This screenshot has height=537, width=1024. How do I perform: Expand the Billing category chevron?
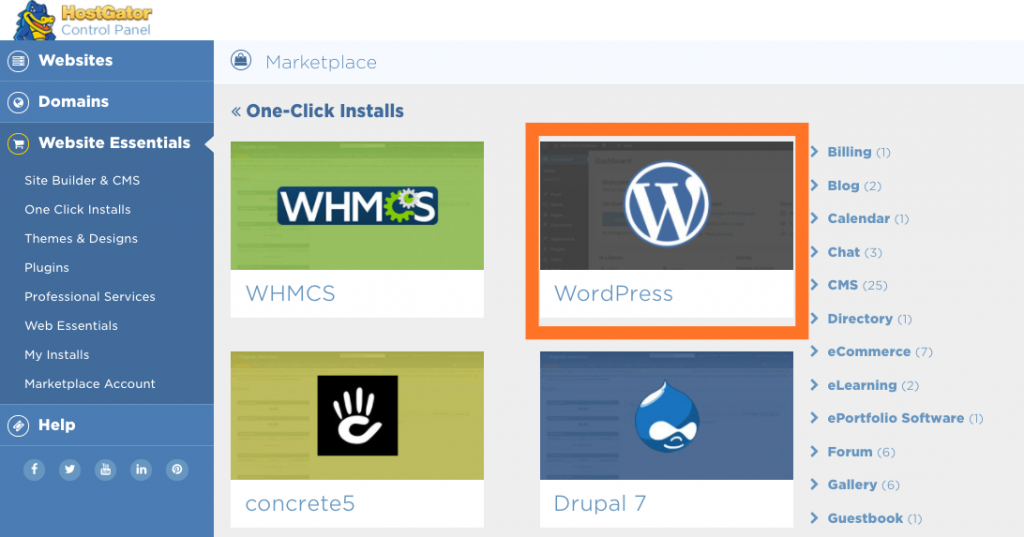[814, 152]
